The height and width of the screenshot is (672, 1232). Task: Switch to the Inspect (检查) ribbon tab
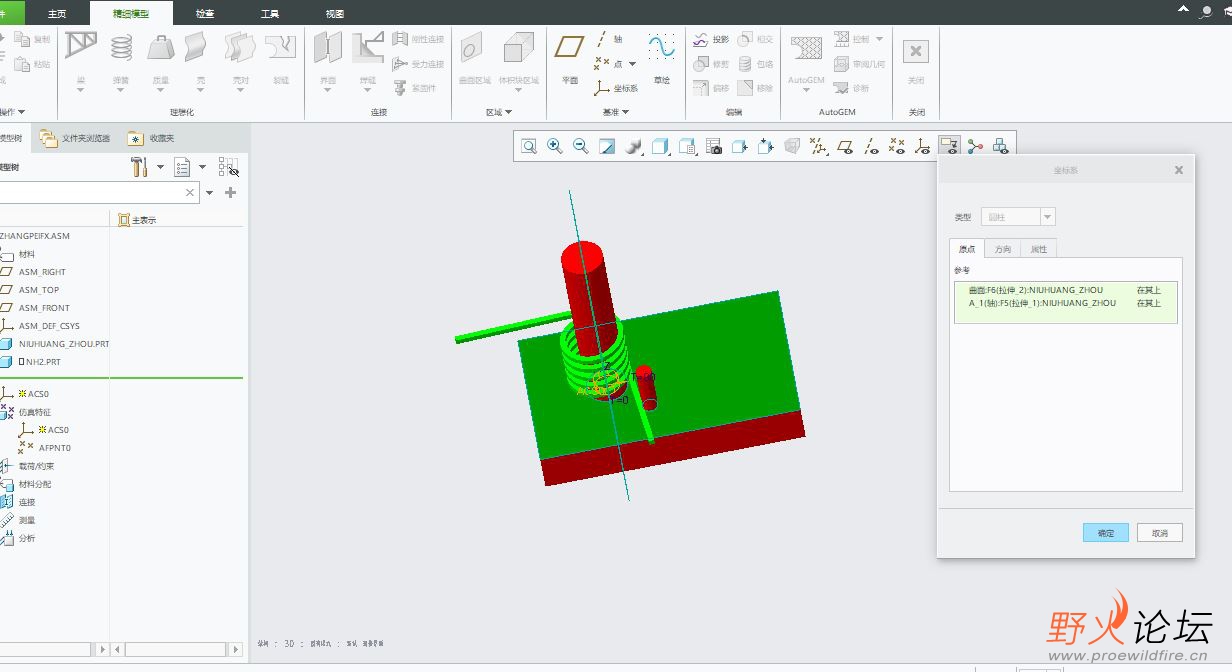click(x=205, y=13)
